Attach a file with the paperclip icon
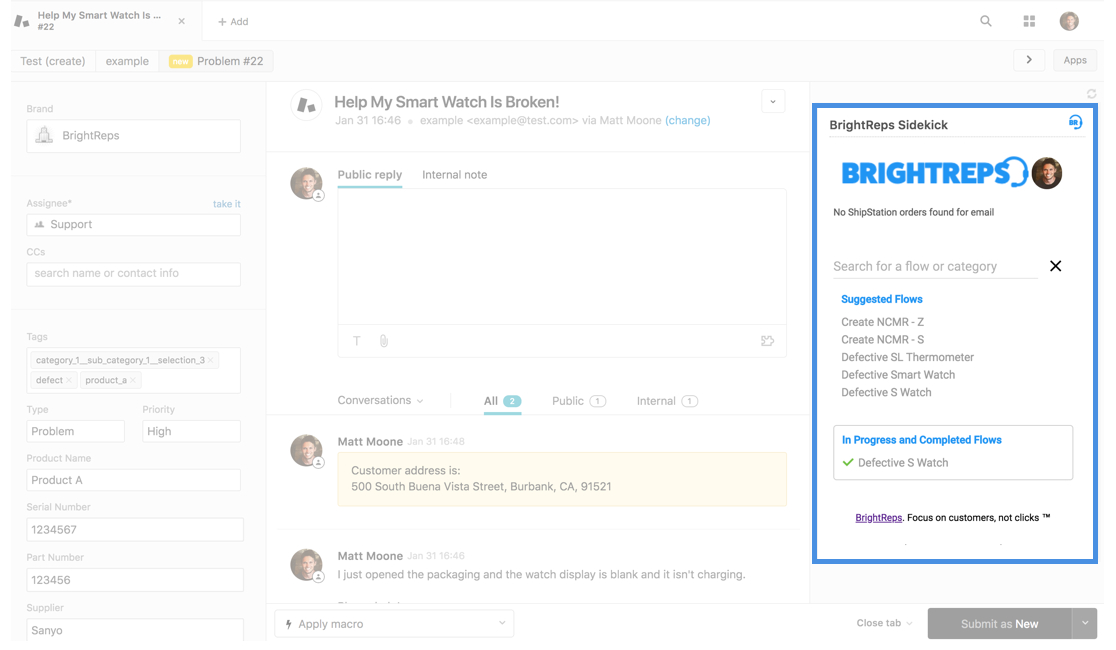1116x650 pixels. [384, 341]
